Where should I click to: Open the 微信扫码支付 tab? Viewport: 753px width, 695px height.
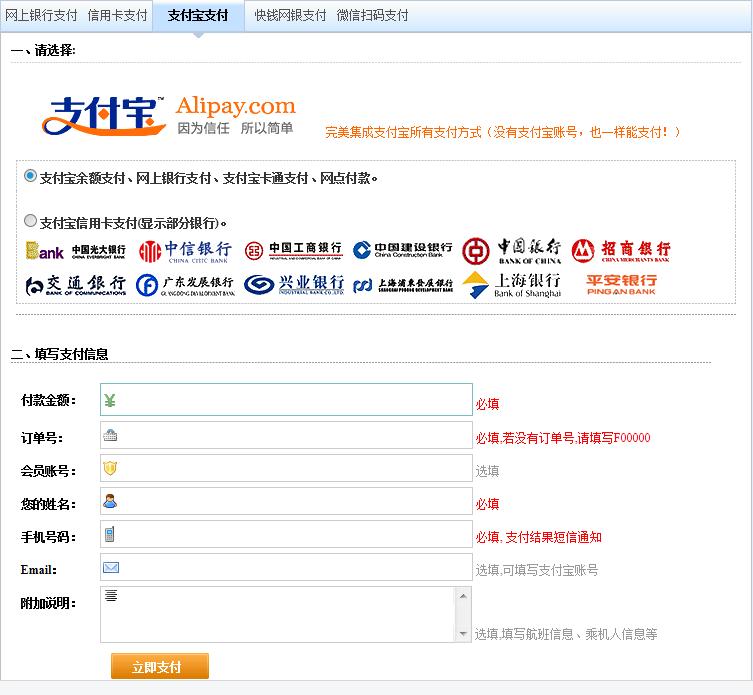(x=372, y=15)
